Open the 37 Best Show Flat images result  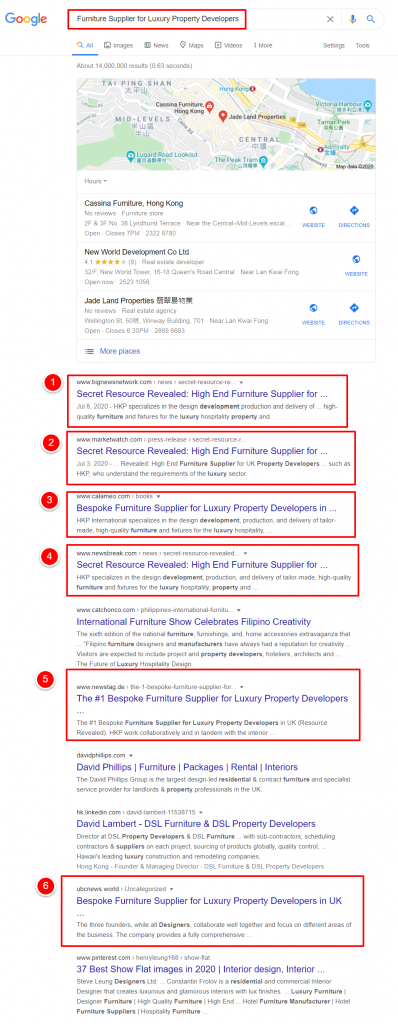point(203,968)
